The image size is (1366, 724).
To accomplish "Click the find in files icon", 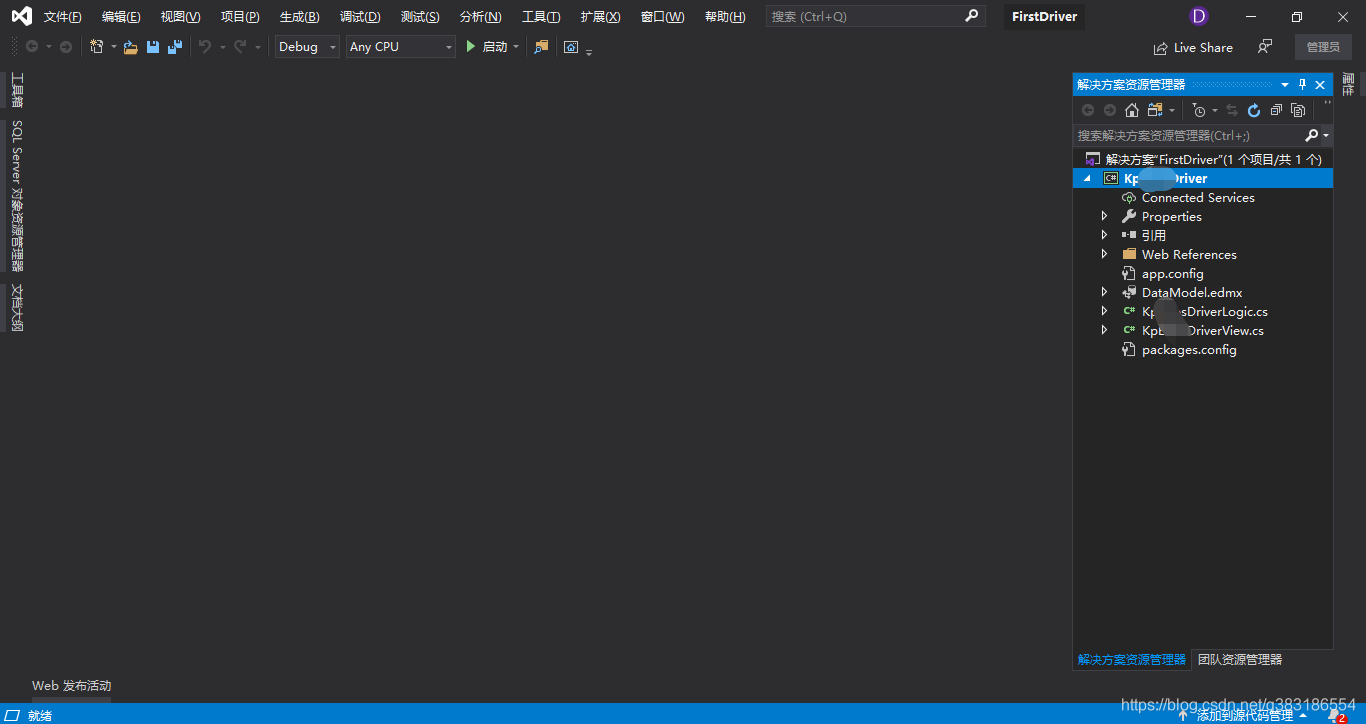I will tap(541, 47).
